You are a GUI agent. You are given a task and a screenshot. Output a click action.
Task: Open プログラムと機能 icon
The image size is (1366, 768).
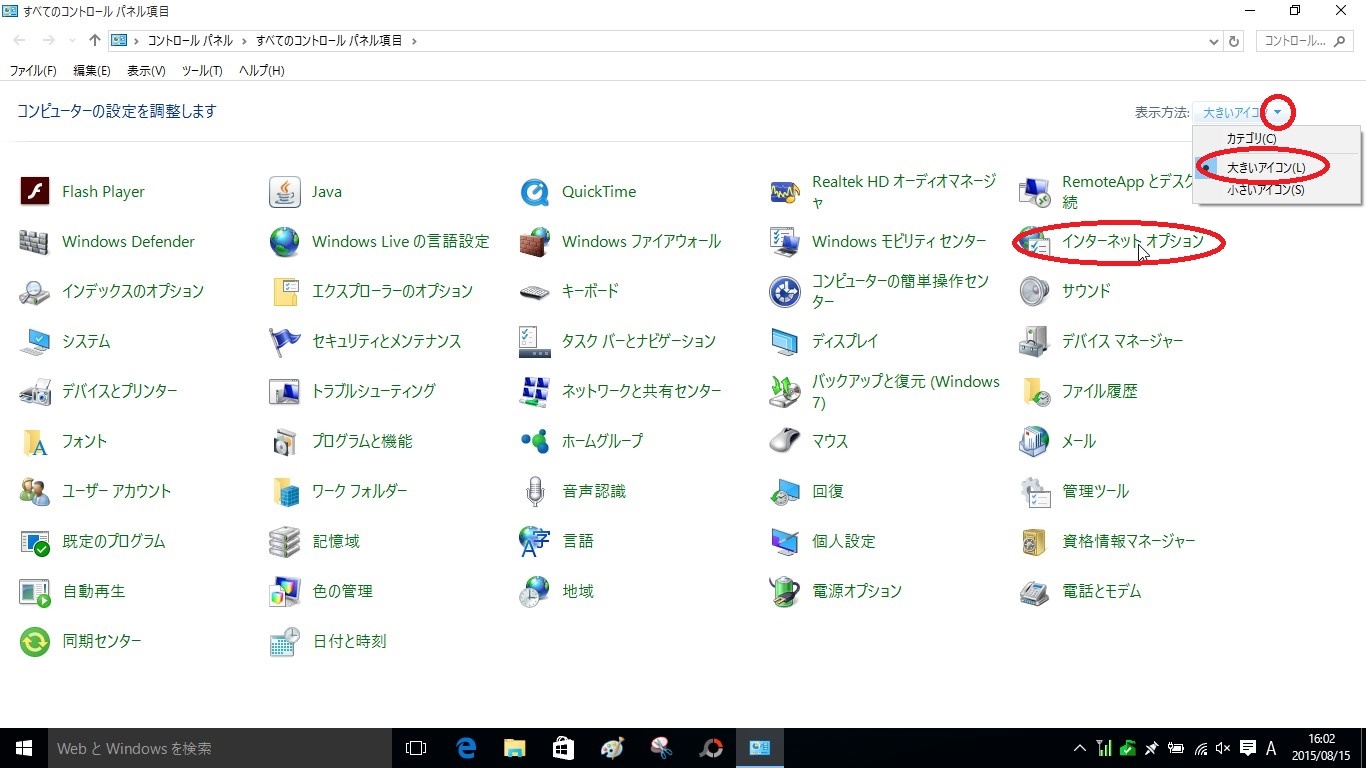pyautogui.click(x=285, y=441)
